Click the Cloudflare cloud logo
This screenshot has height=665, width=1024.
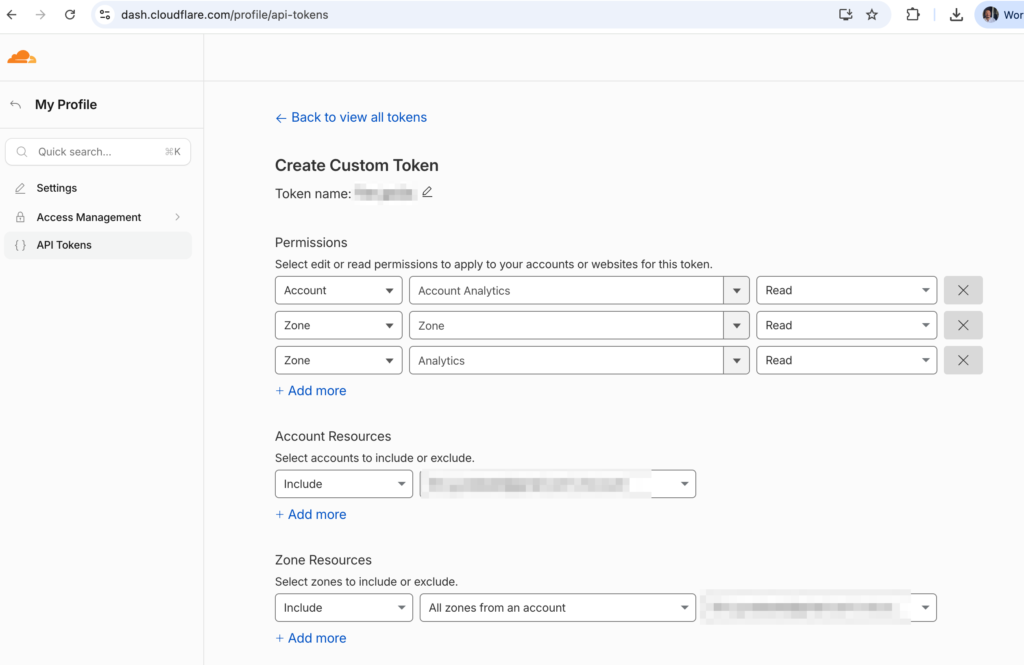[22, 57]
